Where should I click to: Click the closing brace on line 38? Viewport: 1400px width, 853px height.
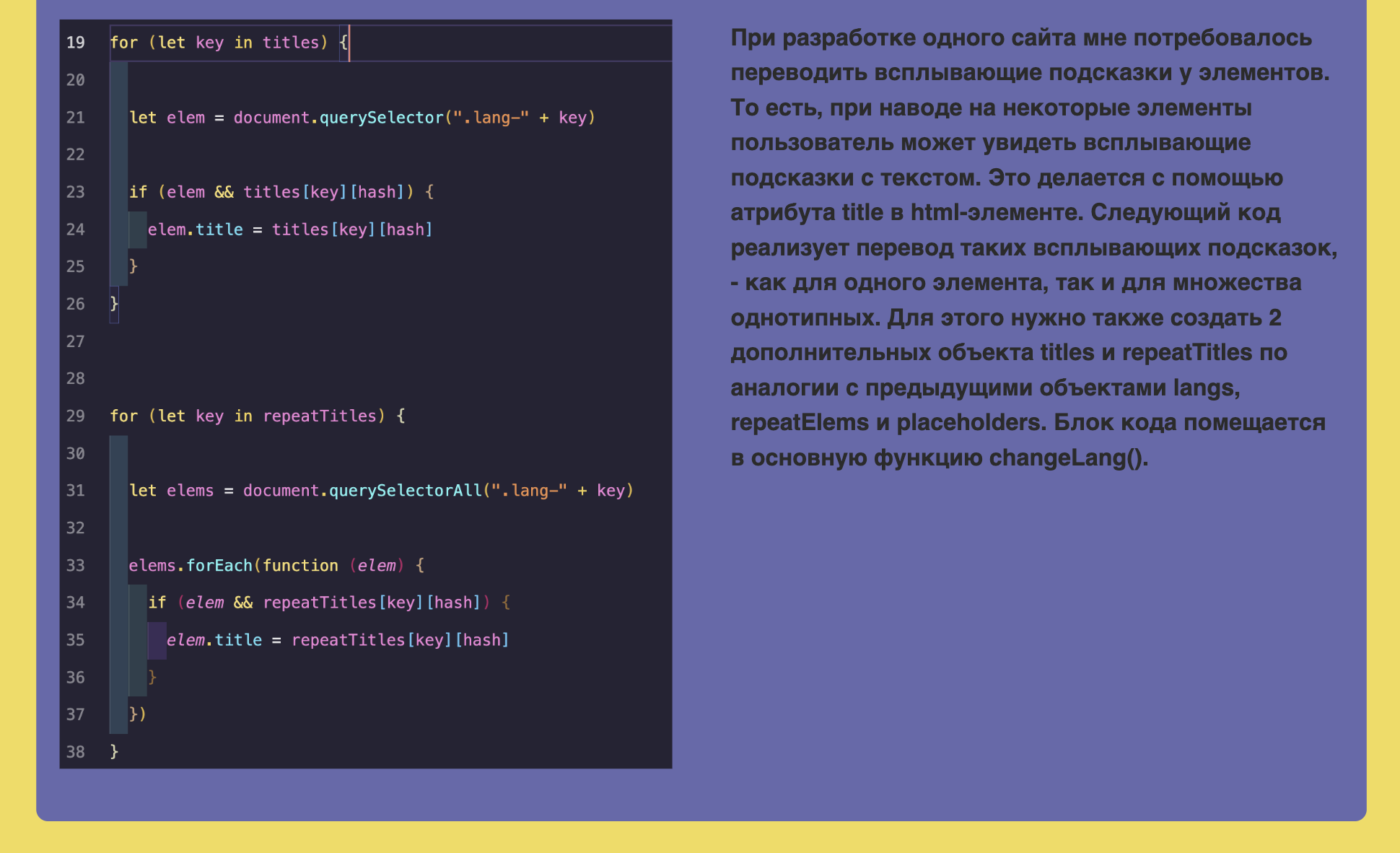114,752
